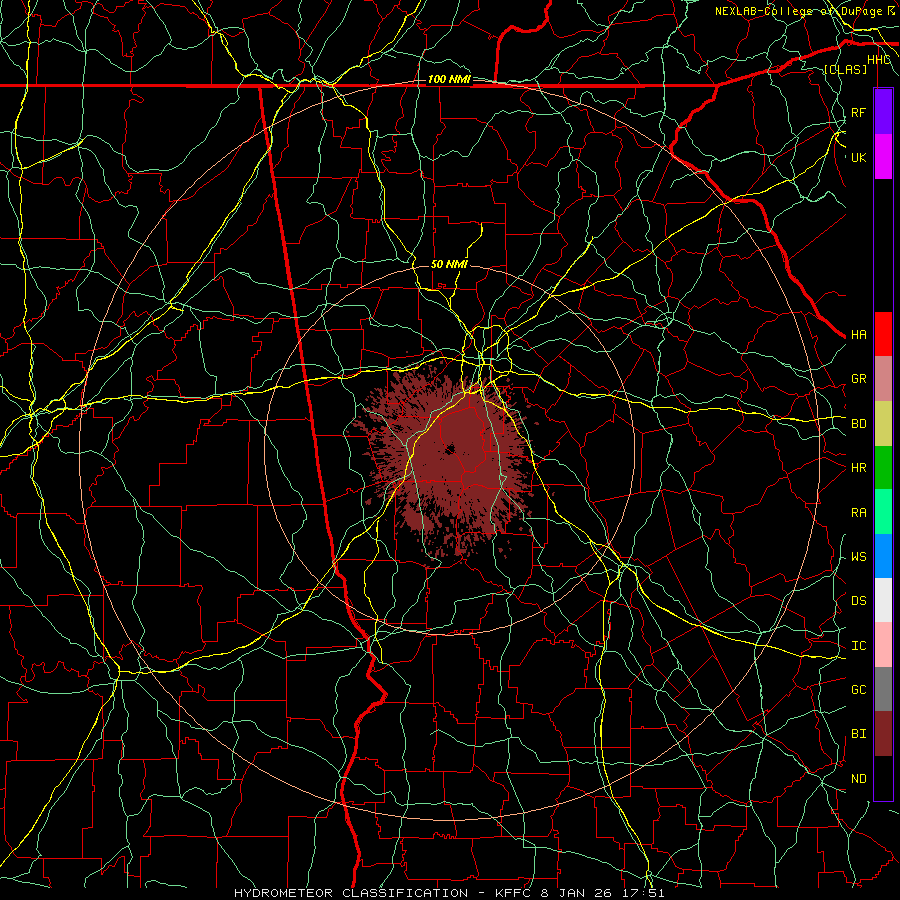Click the 50 NMI range ring label
This screenshot has width=900, height=900.
449,264
